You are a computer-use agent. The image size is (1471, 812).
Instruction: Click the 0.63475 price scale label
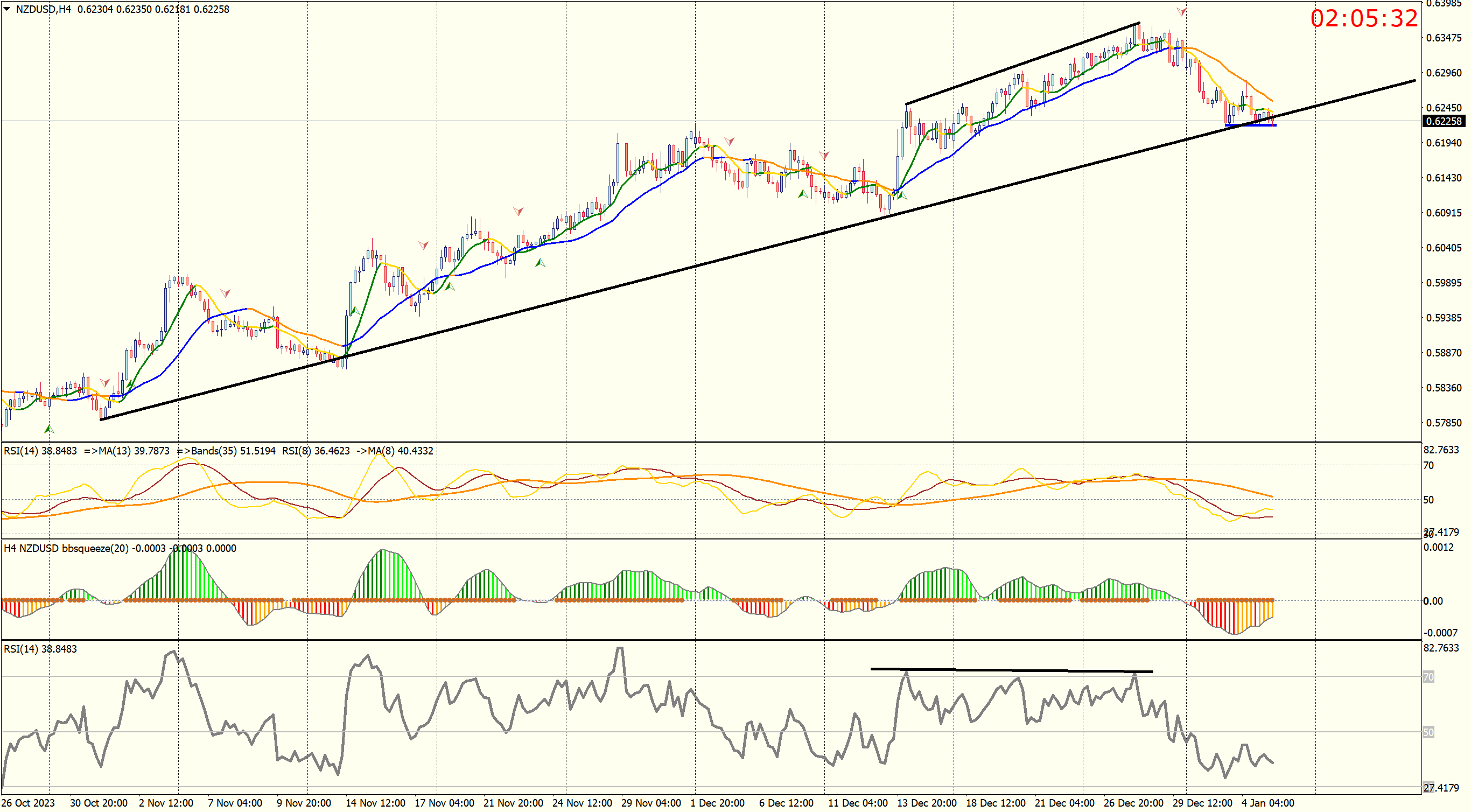point(1444,38)
